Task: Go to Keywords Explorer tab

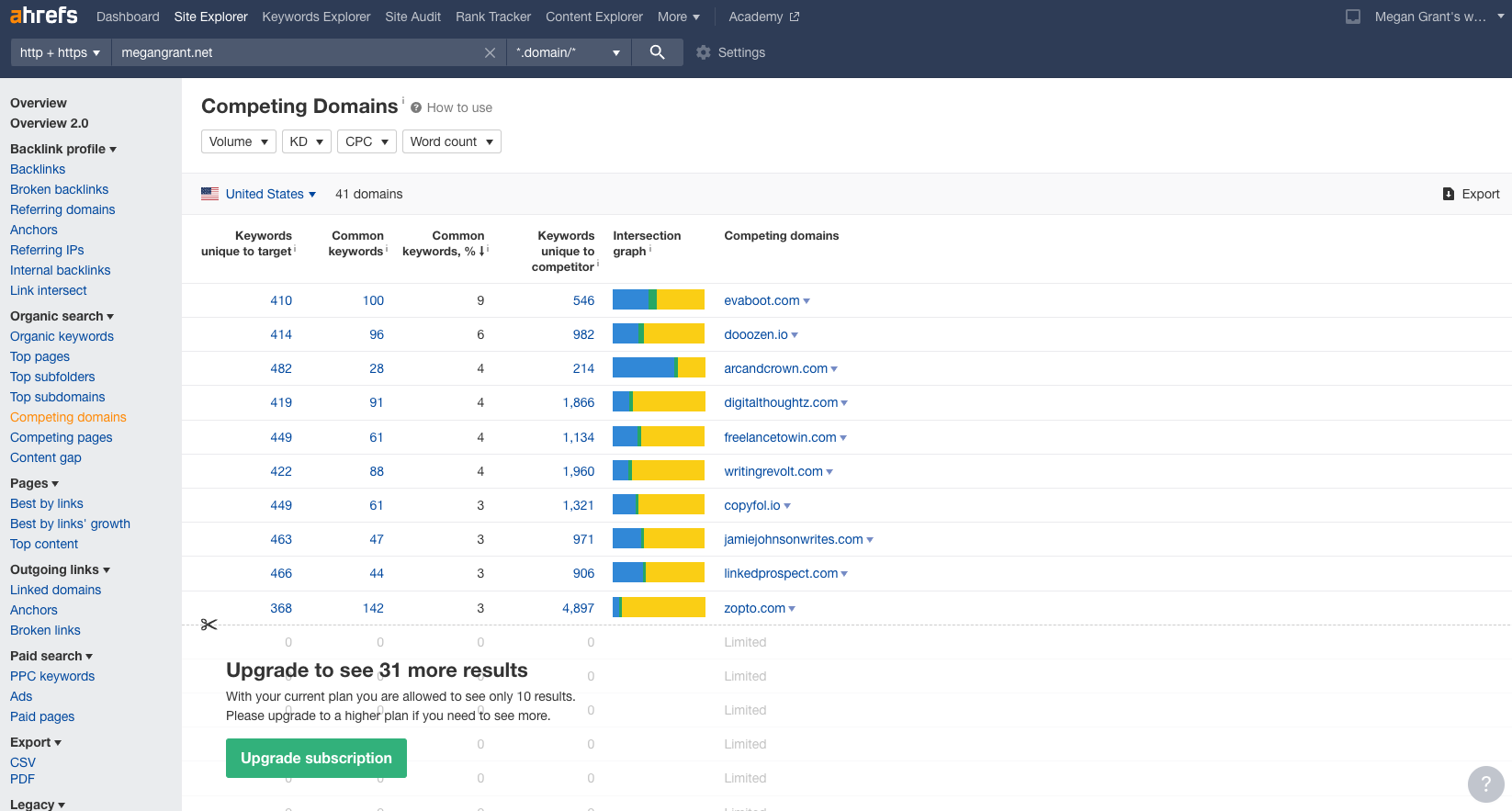Action: click(316, 17)
